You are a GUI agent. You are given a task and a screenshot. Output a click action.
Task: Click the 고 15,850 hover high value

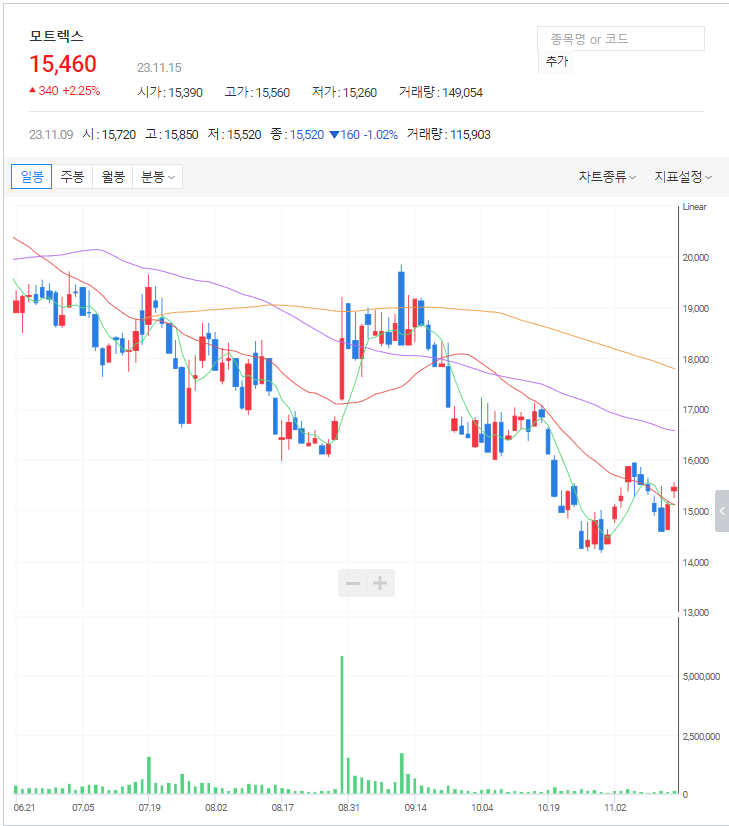(172, 134)
